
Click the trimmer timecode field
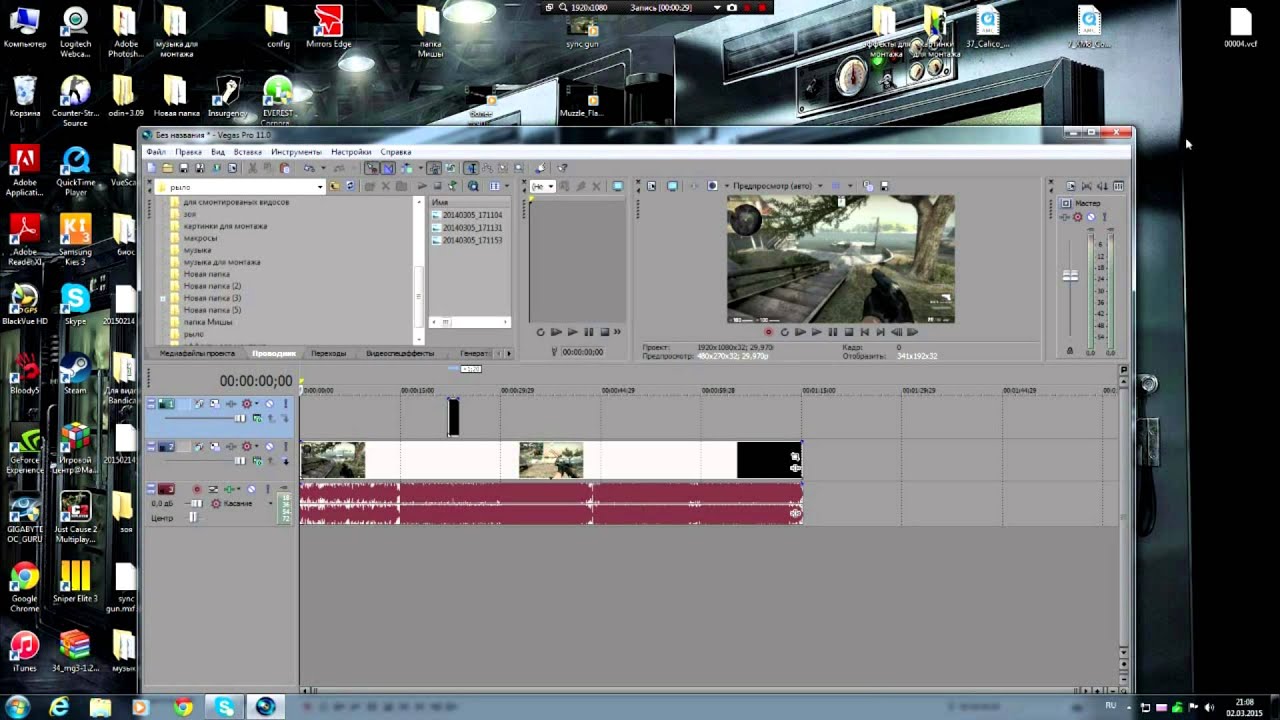(582, 352)
